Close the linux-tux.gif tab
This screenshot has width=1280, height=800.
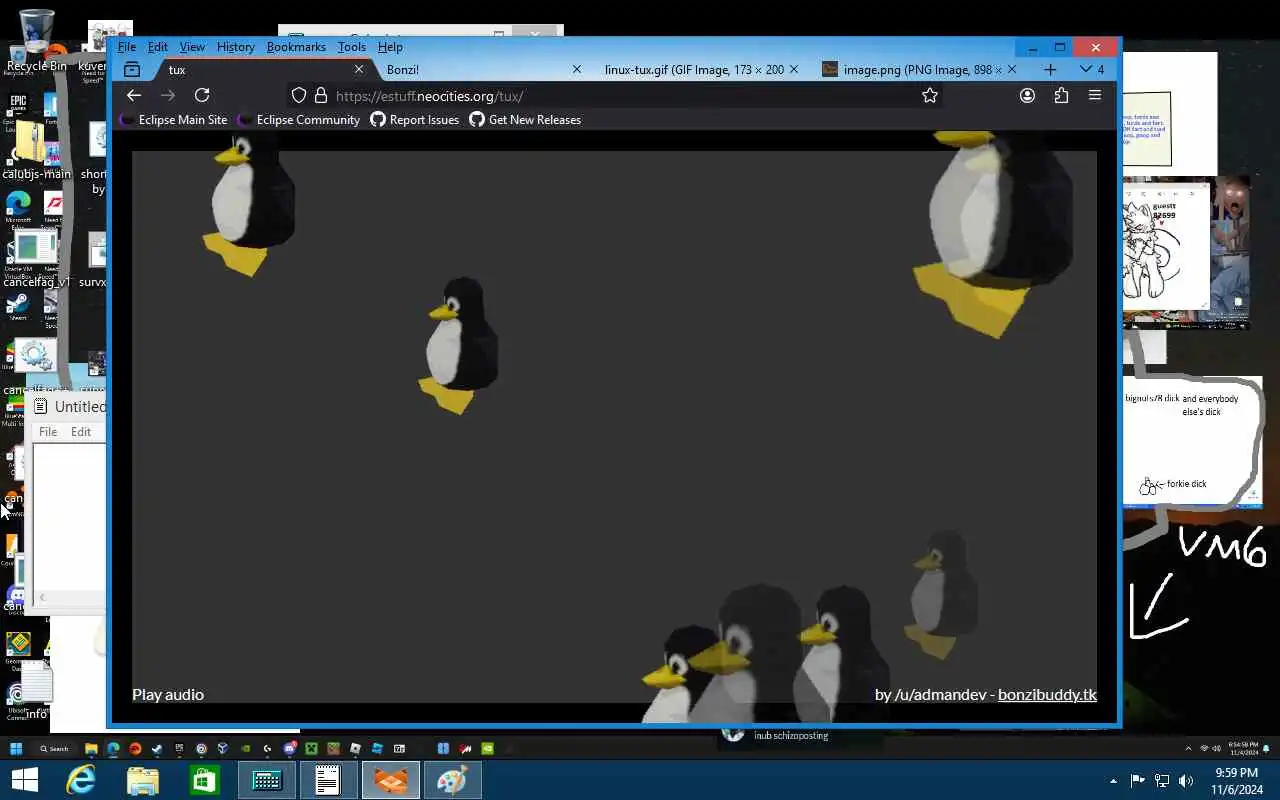pos(794,69)
